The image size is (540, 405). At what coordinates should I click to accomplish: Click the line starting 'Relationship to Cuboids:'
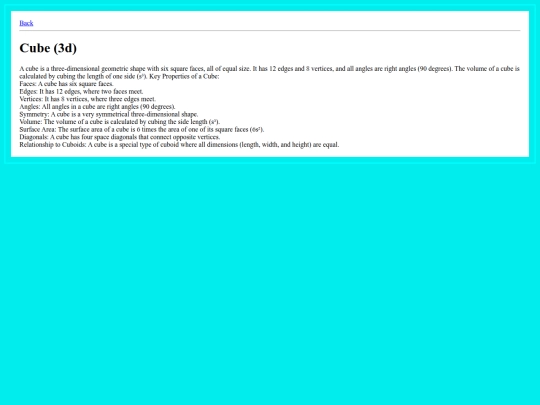[x=179, y=145]
